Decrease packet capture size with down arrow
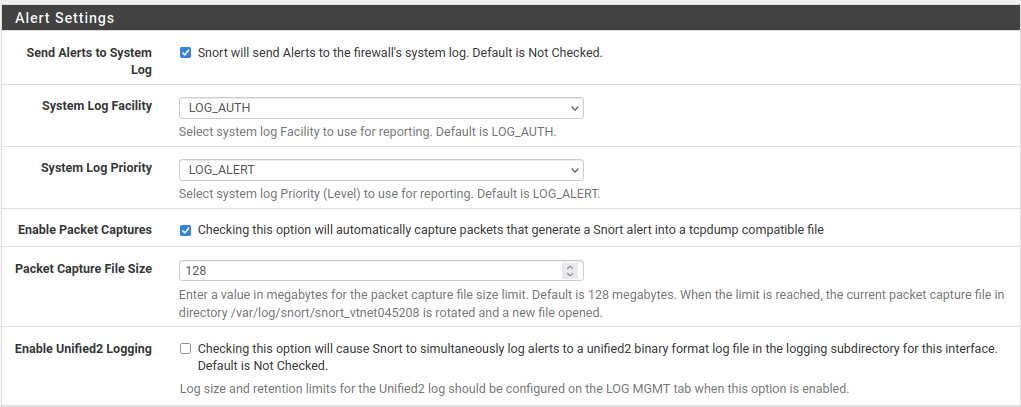This screenshot has width=1021, height=407. (570, 274)
